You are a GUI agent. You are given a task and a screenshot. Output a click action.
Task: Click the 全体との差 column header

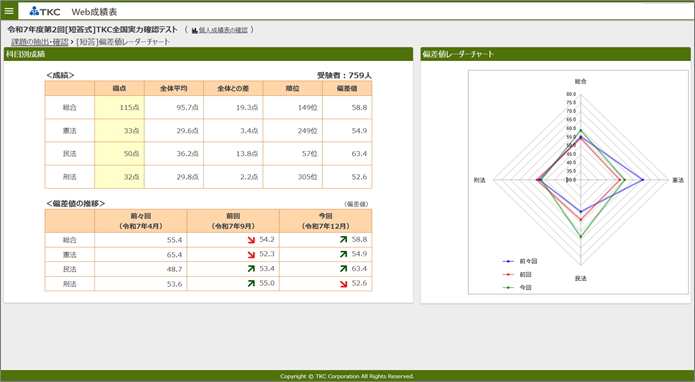click(x=233, y=89)
